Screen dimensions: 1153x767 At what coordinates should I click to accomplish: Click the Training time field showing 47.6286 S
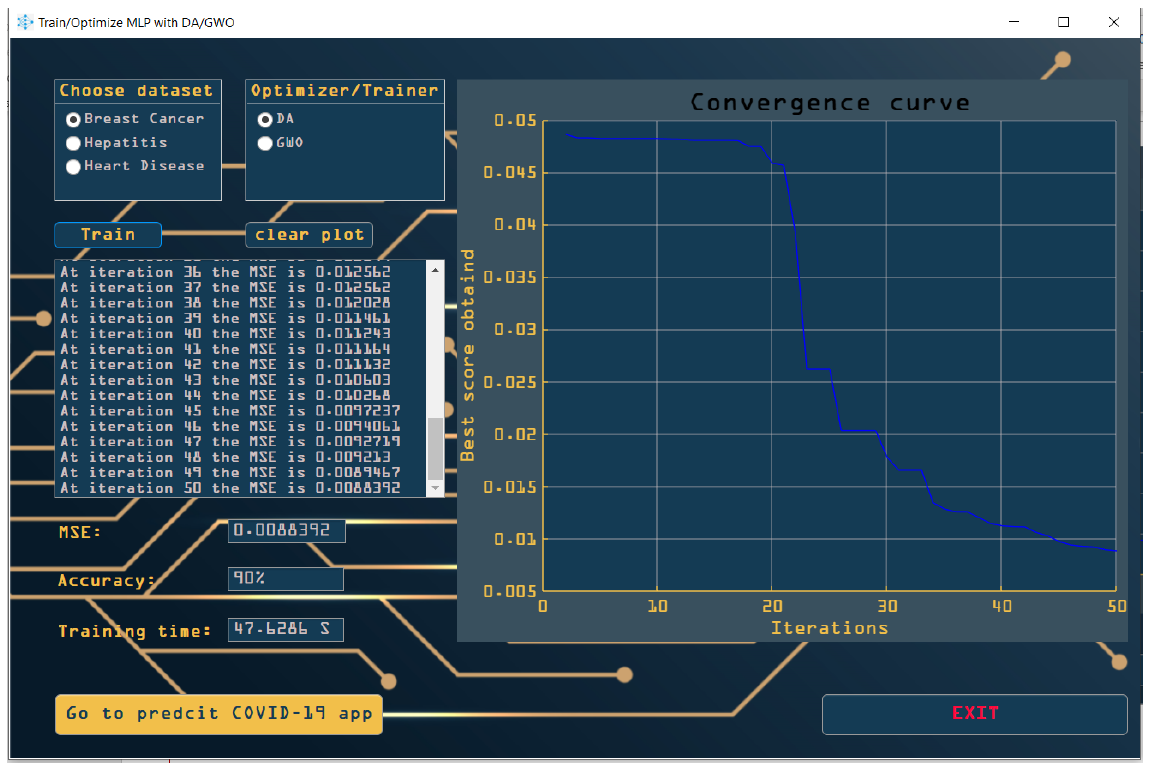tap(286, 629)
